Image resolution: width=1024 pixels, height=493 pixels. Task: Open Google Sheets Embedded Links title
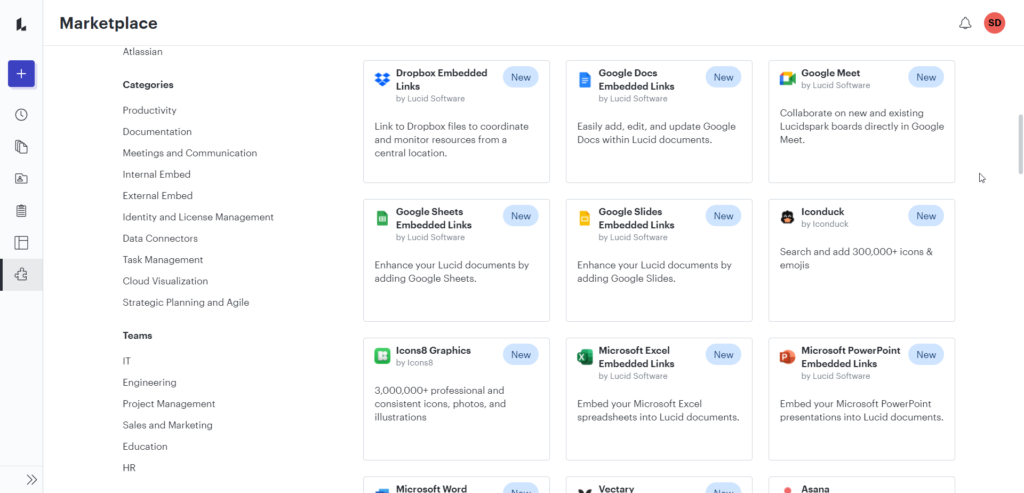point(434,218)
